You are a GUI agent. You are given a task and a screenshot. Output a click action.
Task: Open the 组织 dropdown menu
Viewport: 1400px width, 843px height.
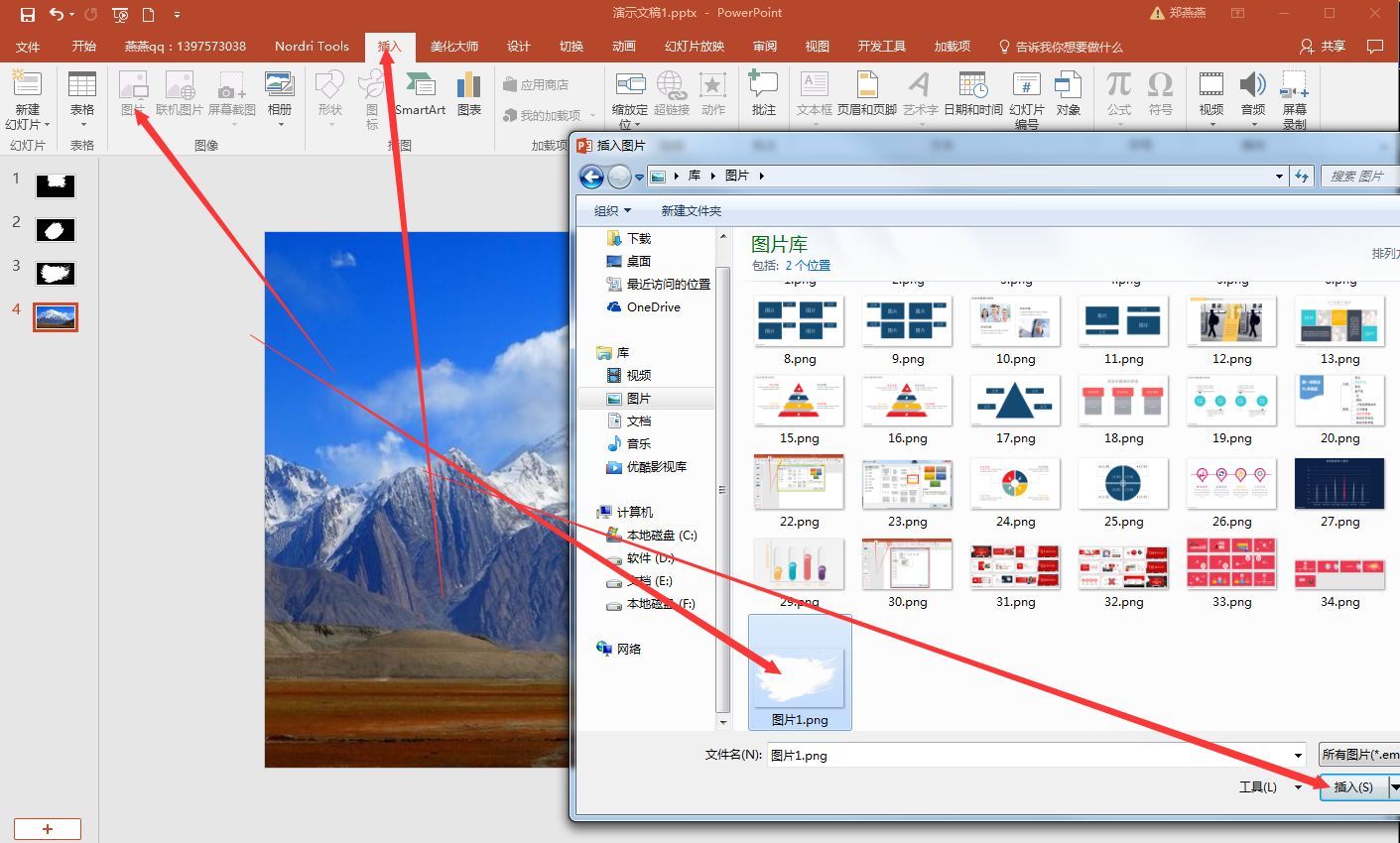[612, 211]
